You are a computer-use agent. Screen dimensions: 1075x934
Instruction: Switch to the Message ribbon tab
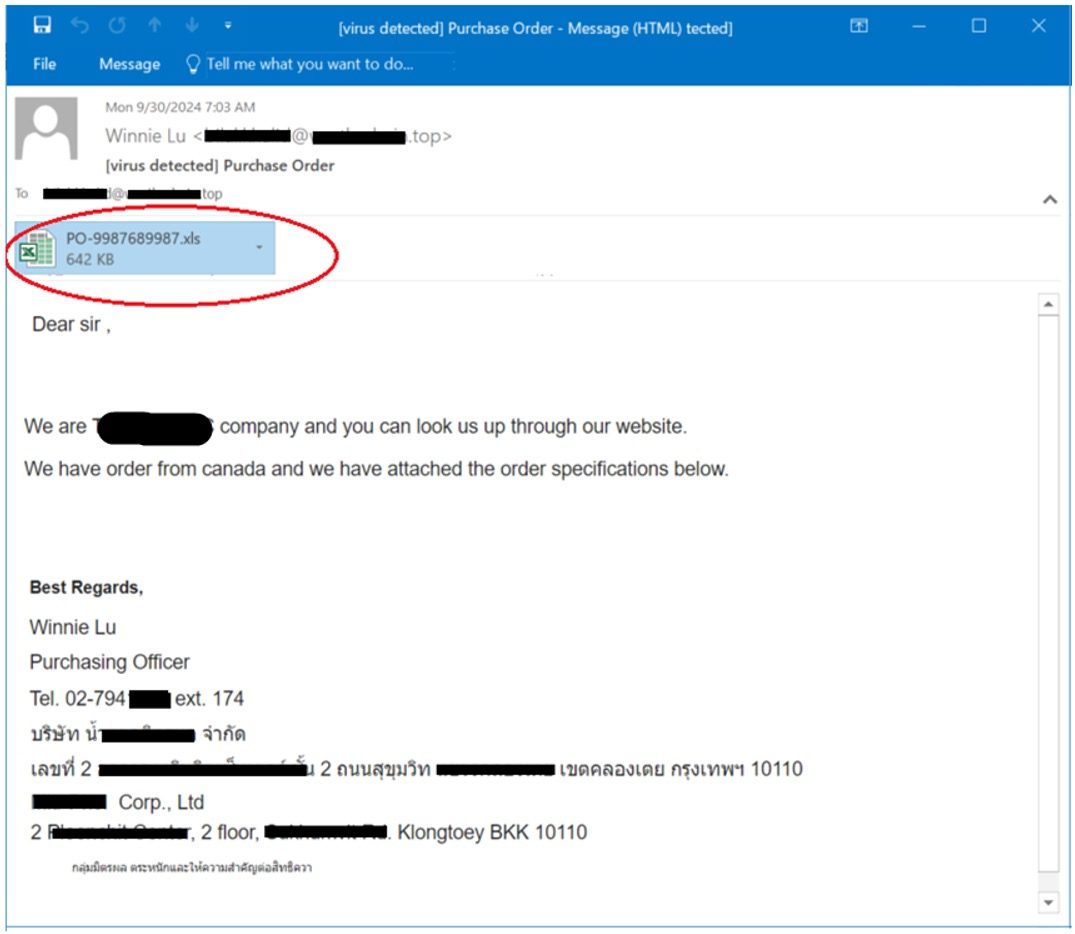129,64
